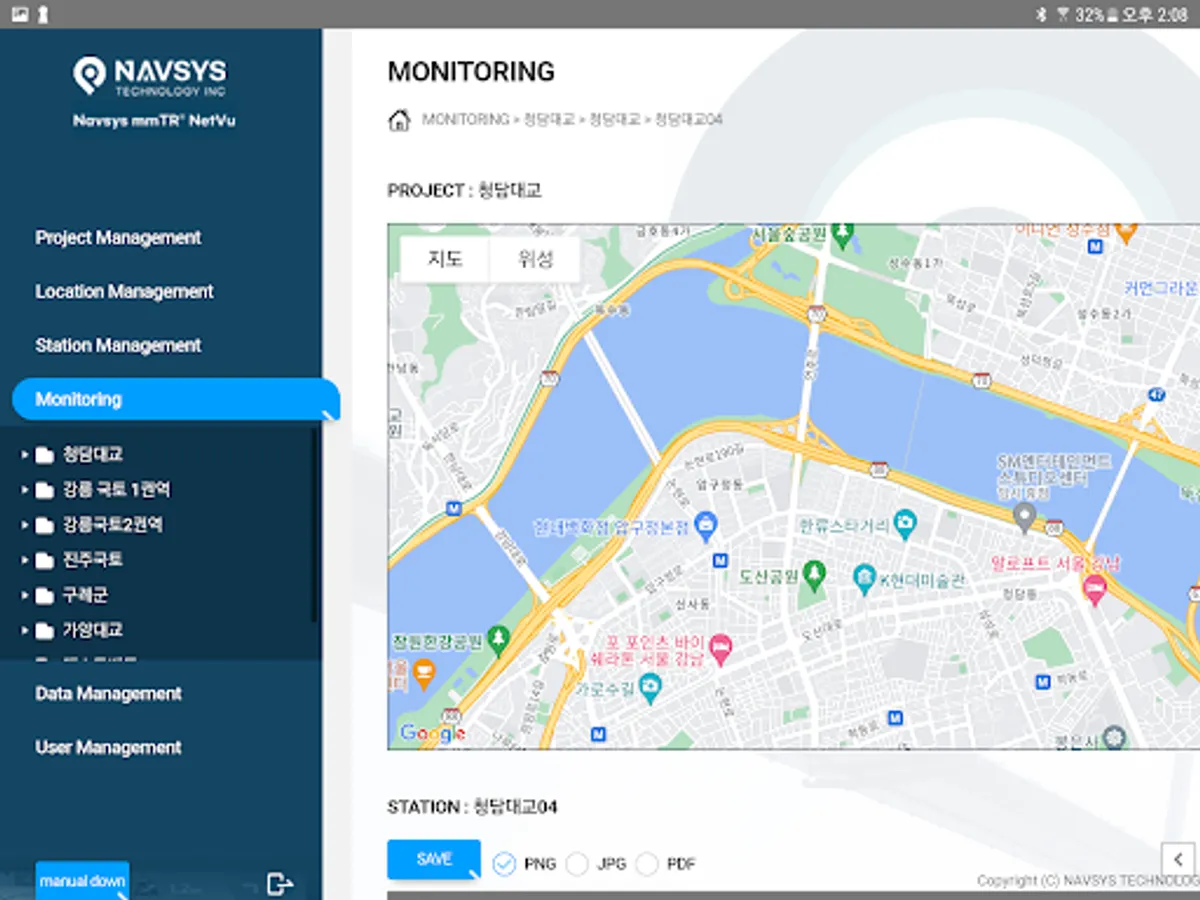Click the NAVSYS logo at top

[150, 76]
